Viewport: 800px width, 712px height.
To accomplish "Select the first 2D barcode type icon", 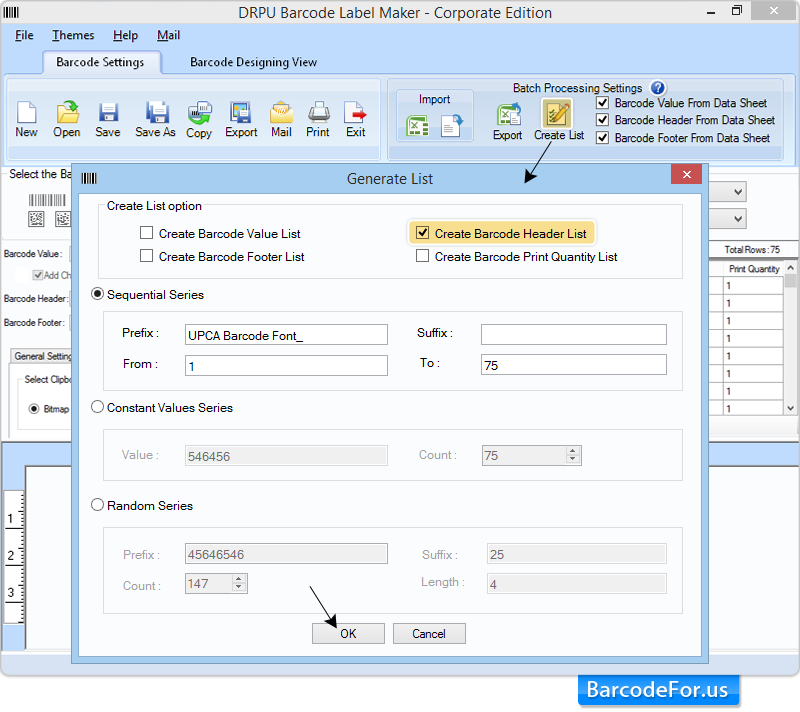I will (36, 219).
